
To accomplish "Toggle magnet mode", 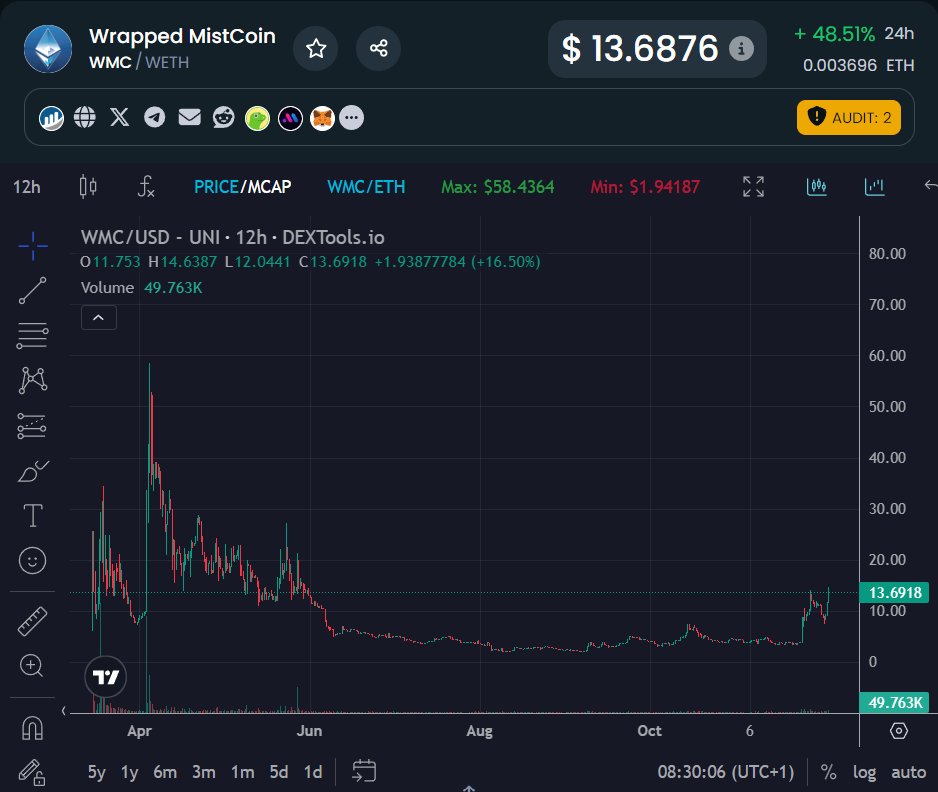I will point(32,728).
